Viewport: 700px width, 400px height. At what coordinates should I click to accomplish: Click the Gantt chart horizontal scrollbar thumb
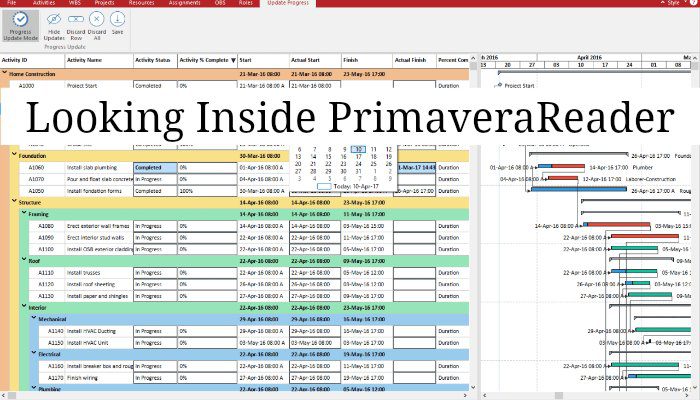558,396
